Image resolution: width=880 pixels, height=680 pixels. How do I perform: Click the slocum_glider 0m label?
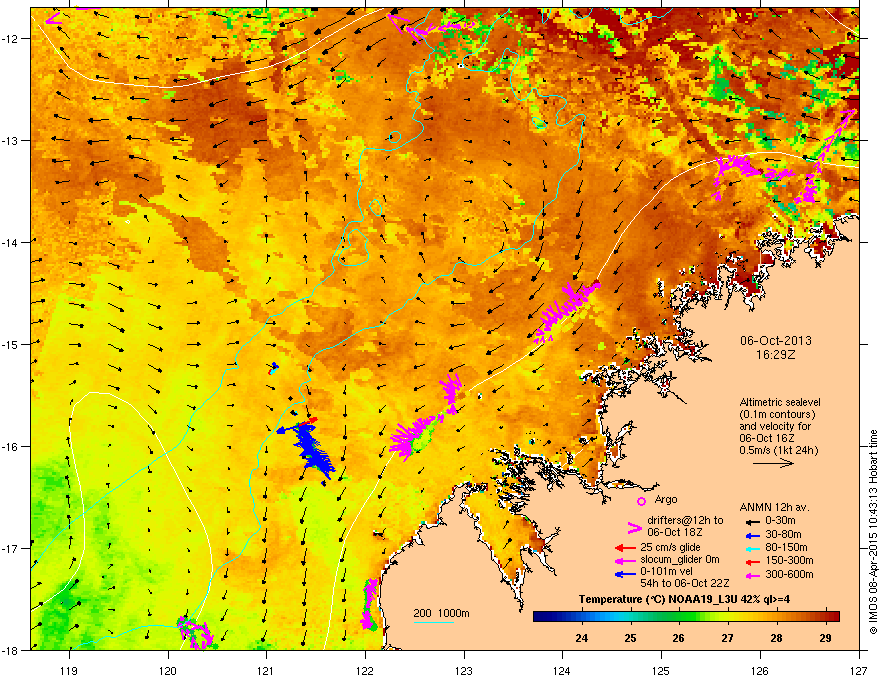click(x=680, y=560)
